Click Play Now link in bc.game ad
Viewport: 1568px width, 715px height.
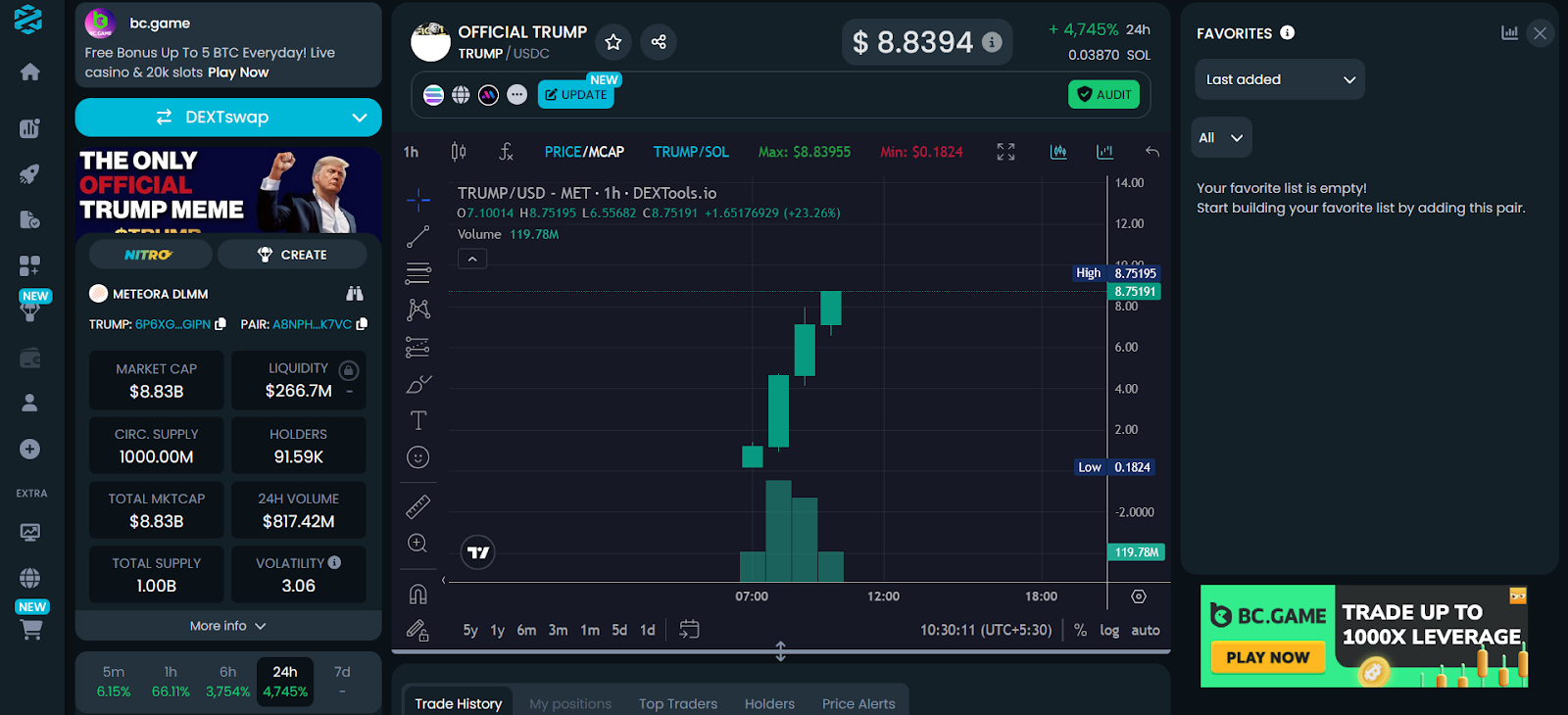[238, 72]
